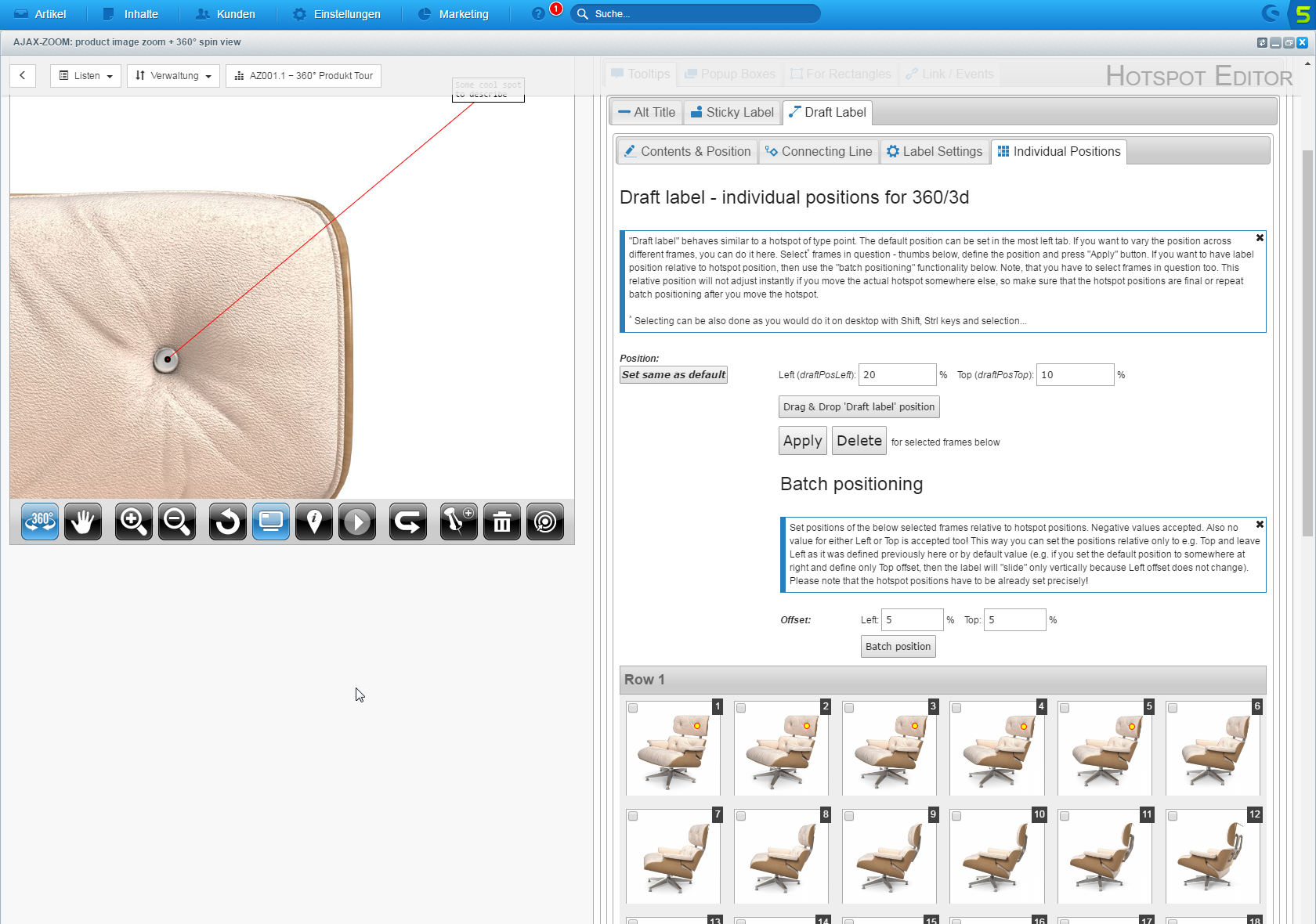Check the checkbox for frame 8
The width and height of the screenshot is (1316, 924).
point(741,816)
